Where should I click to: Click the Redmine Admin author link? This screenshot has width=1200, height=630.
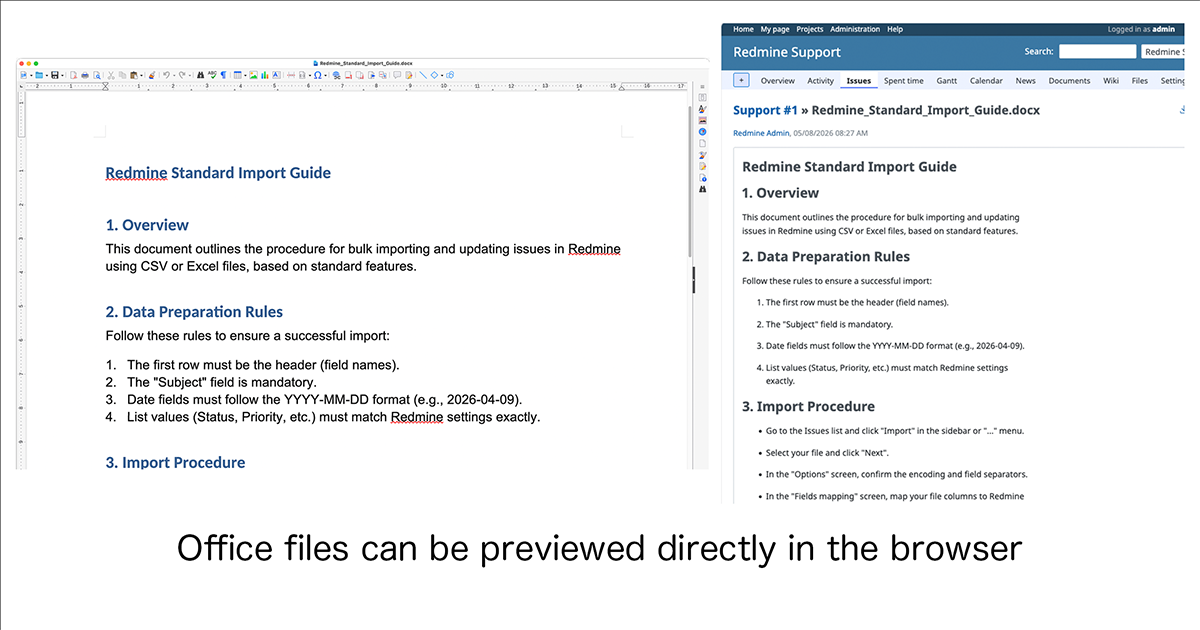pos(761,132)
